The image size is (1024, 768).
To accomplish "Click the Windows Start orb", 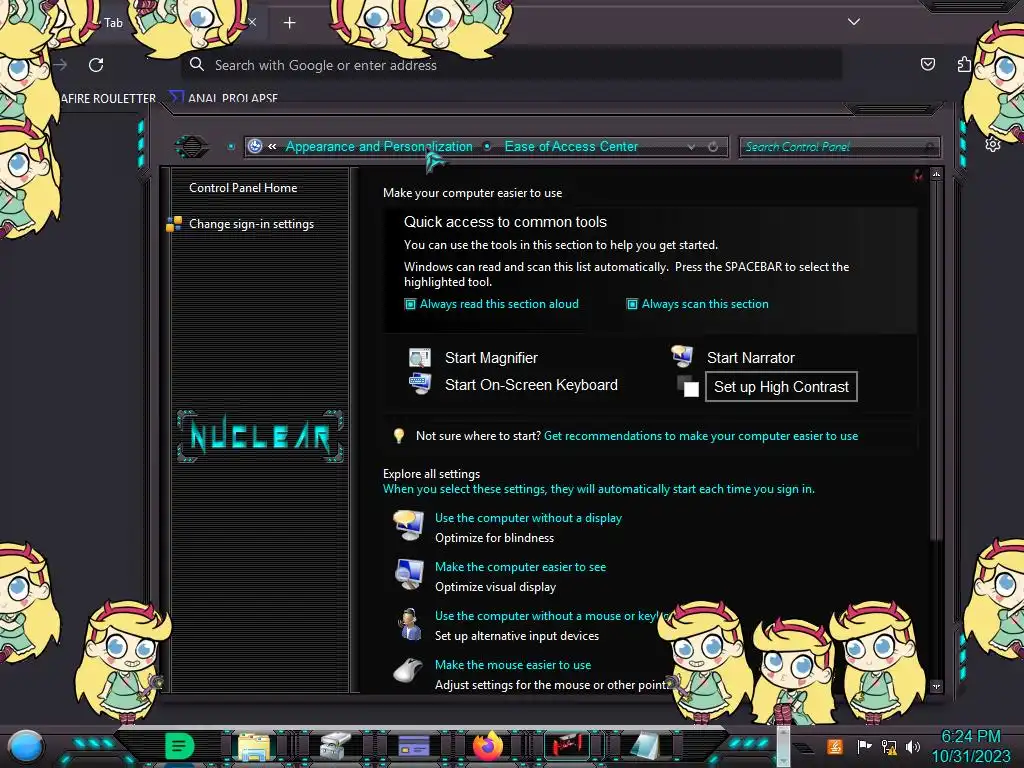I will tap(25, 746).
